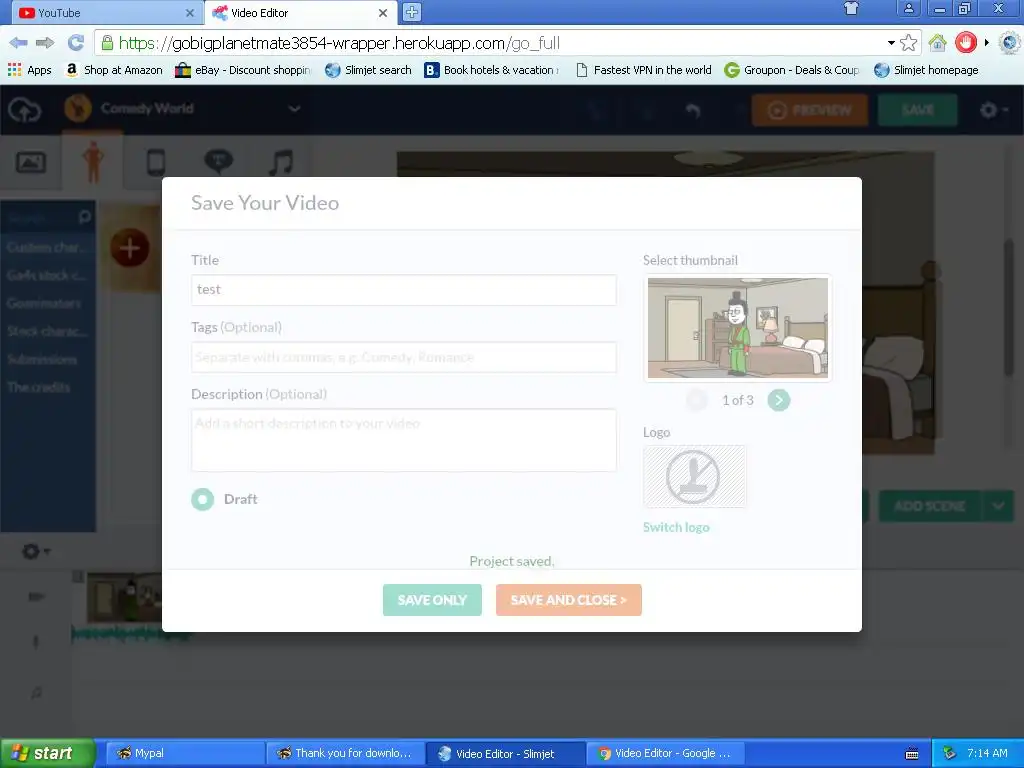Switch to the speech bubble tab
The width and height of the screenshot is (1024, 768).
tap(218, 161)
